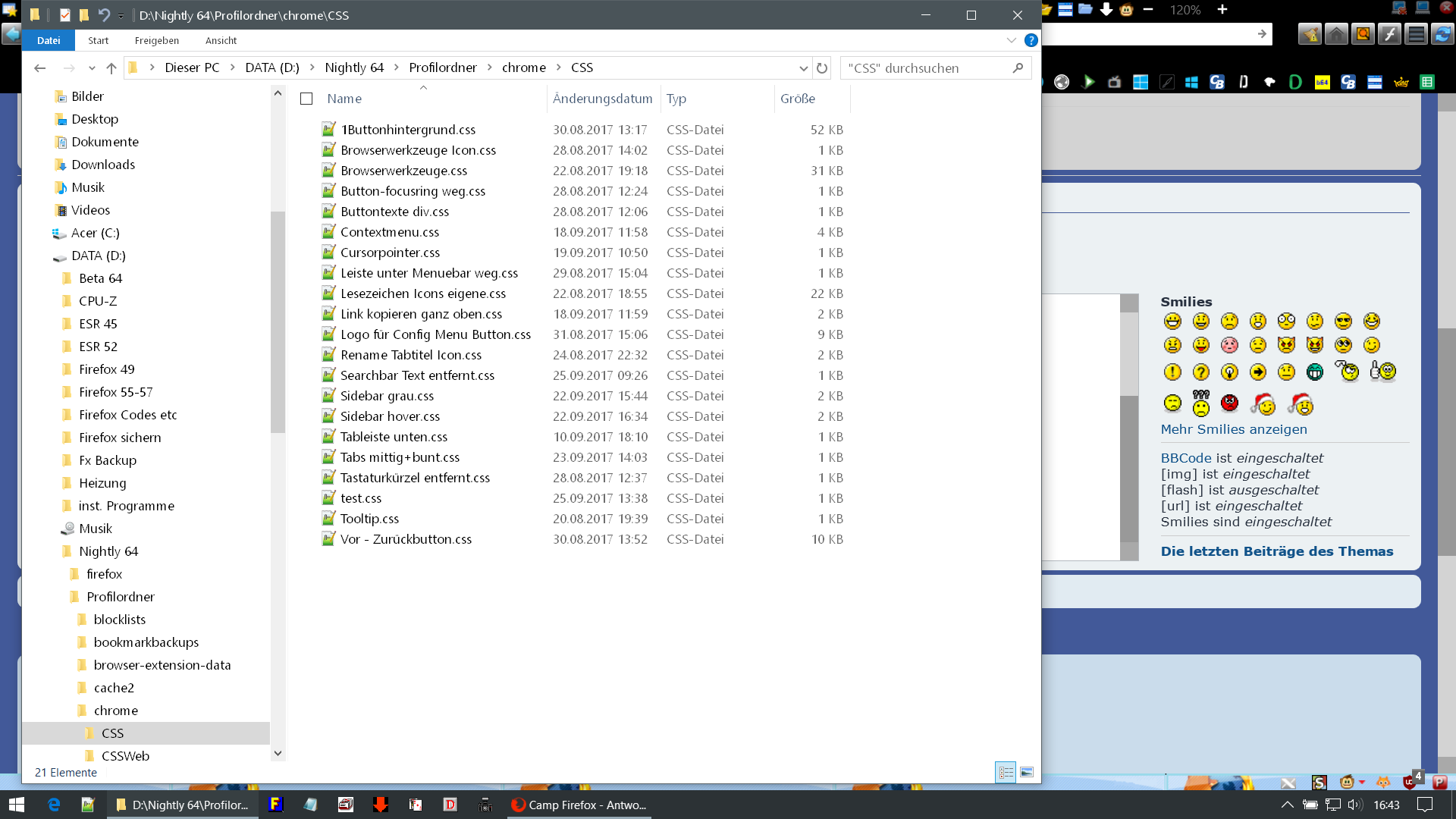Click the refresh icon beside address bar
This screenshot has height=819, width=1456.
(822, 68)
